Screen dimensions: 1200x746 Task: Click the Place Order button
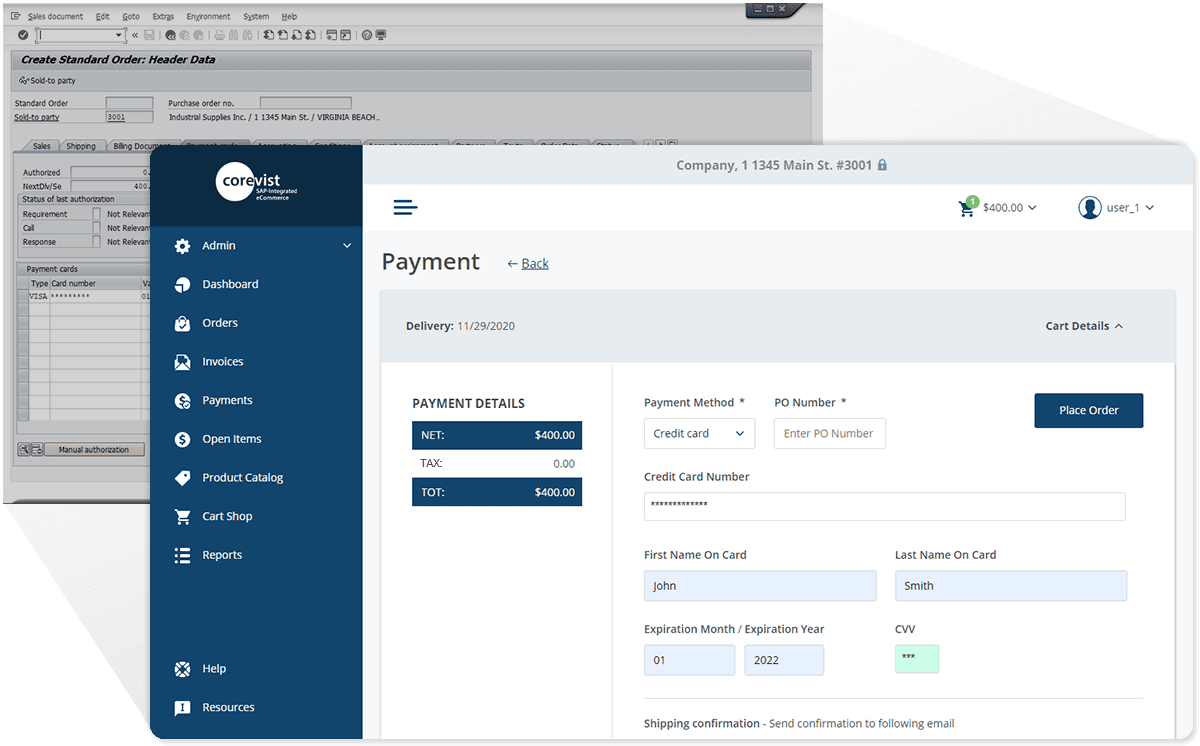click(1088, 410)
